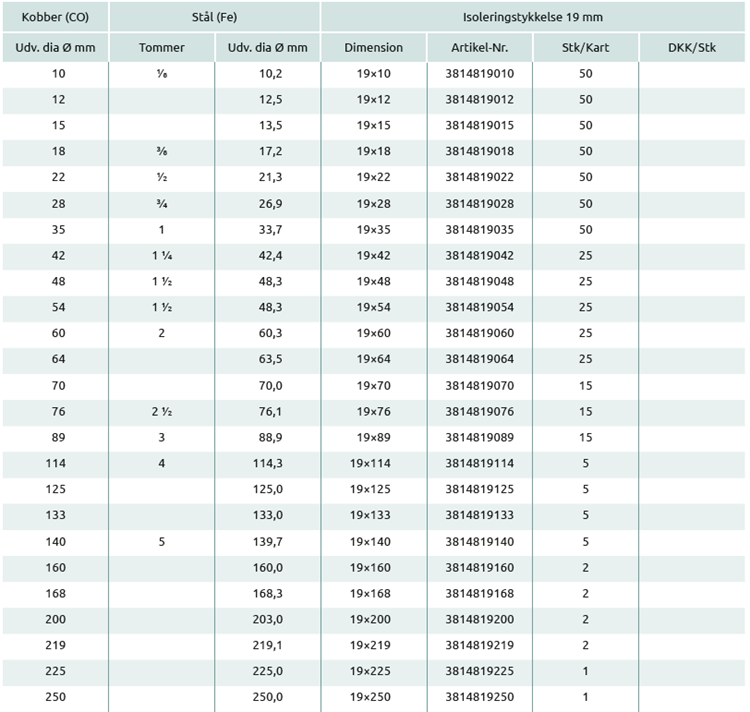Click the ¾ inch Tommer cell
The width and height of the screenshot is (750, 712).
coord(162,204)
